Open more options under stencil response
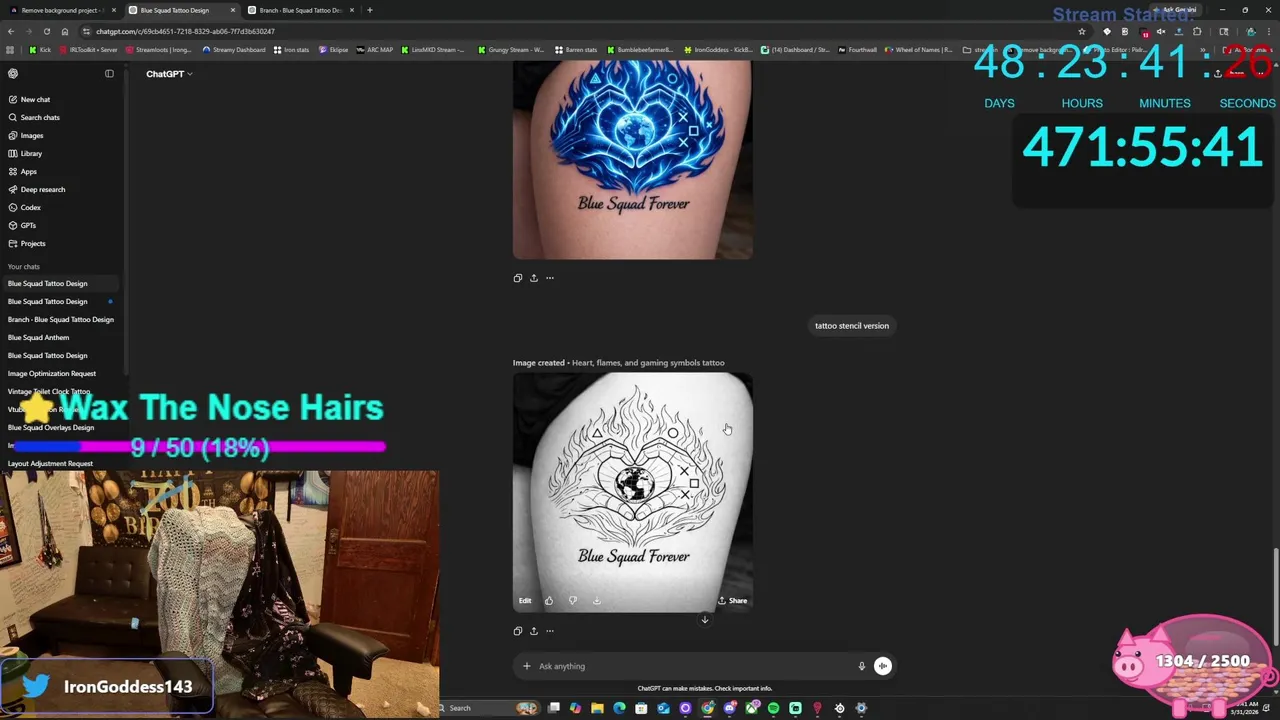1280x720 pixels. (549, 631)
